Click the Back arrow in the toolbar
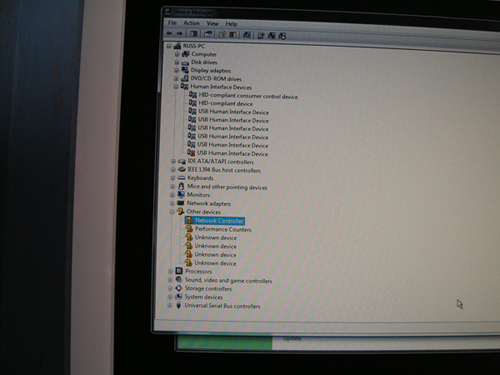 pyautogui.click(x=169, y=33)
